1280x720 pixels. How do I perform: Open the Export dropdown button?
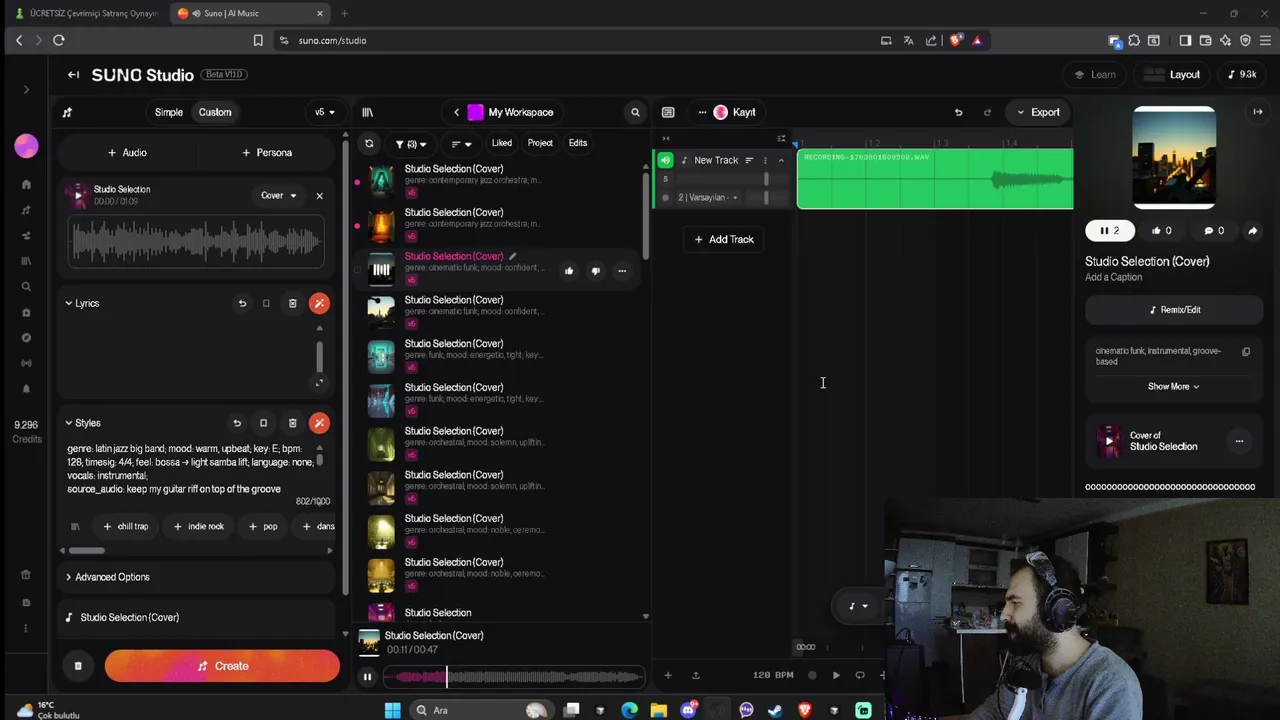(x=1038, y=112)
